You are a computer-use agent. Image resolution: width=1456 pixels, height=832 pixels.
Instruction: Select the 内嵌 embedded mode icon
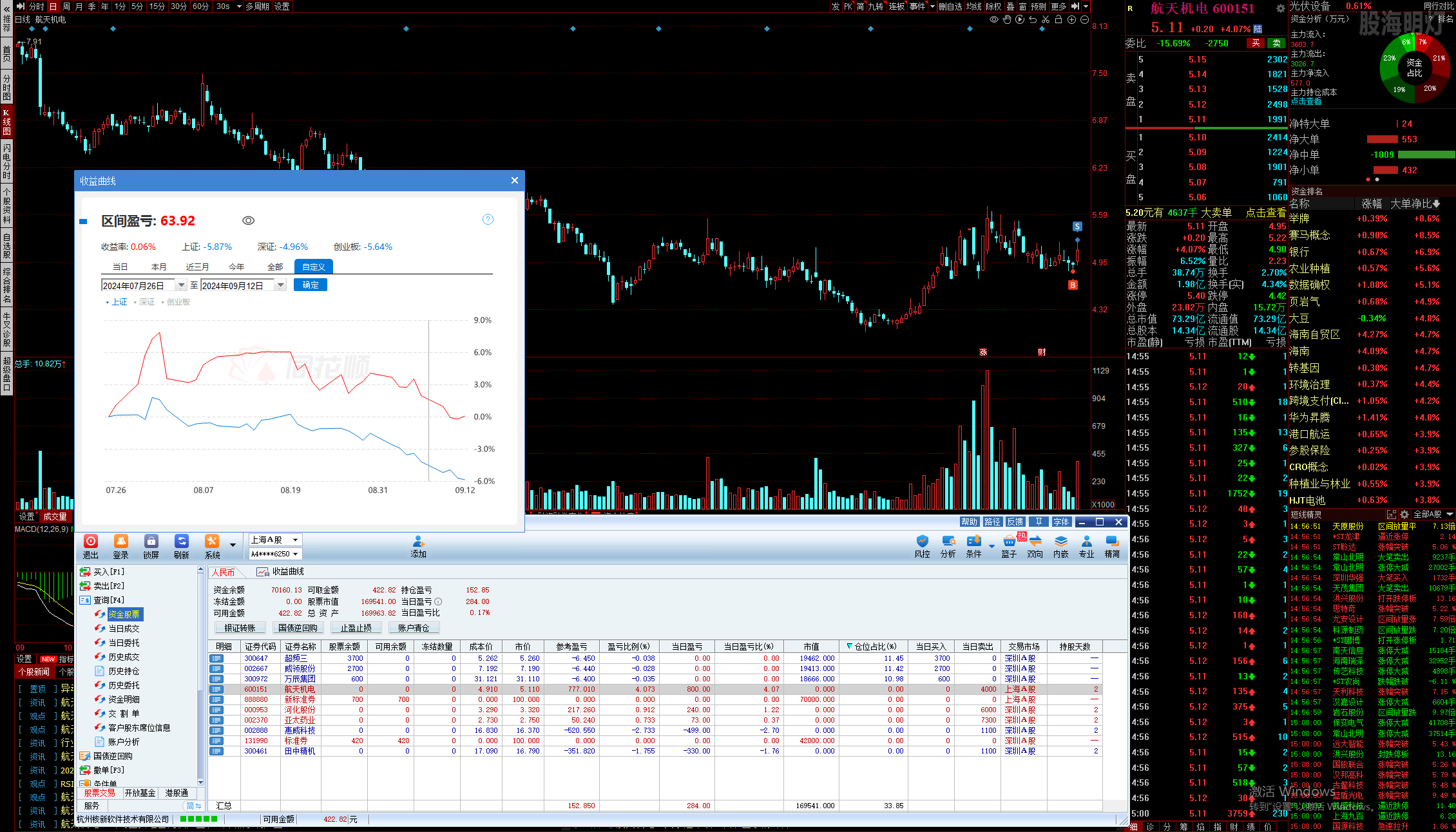[x=1061, y=546]
